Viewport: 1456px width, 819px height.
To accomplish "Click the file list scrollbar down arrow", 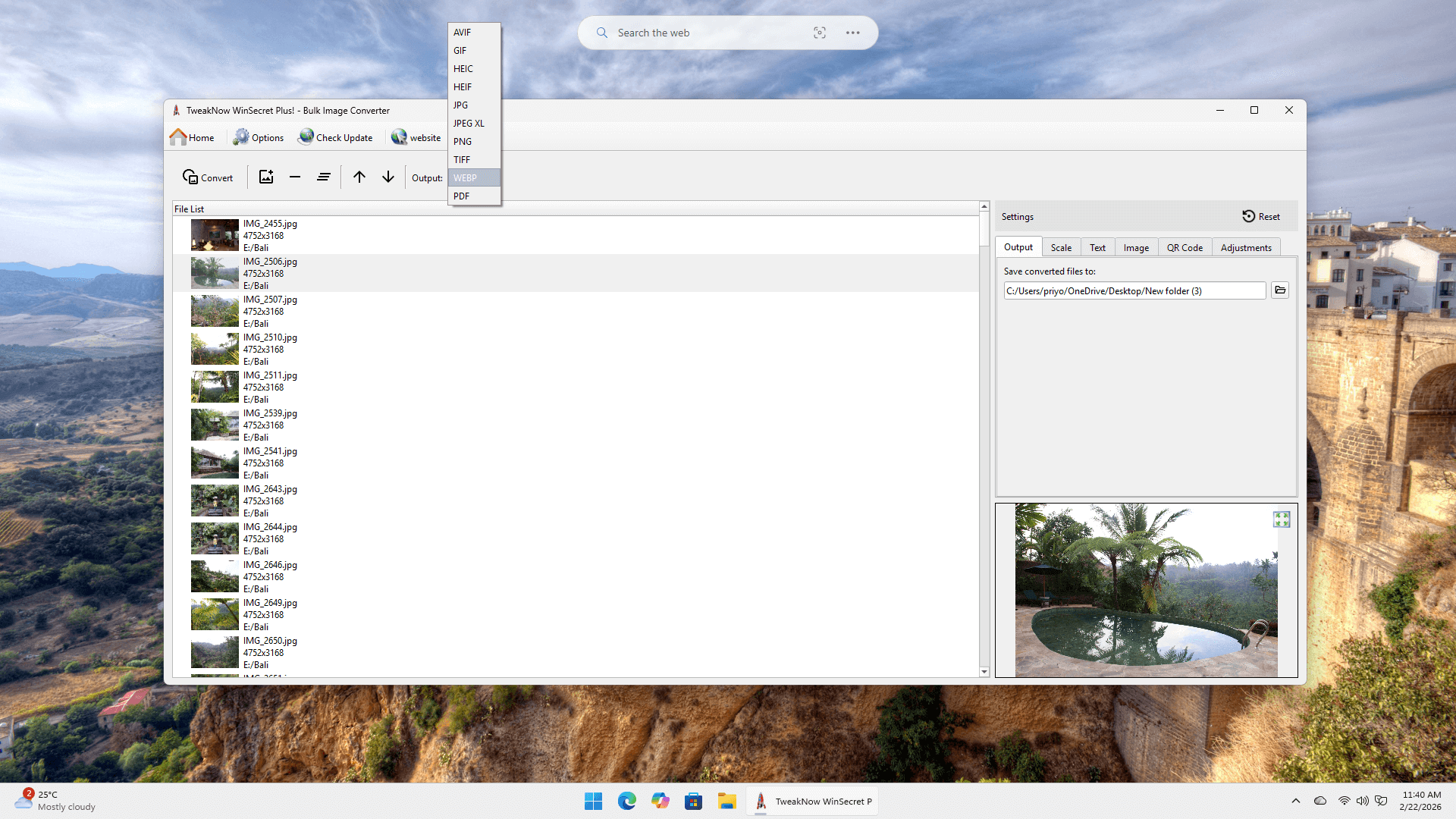I will 984,672.
